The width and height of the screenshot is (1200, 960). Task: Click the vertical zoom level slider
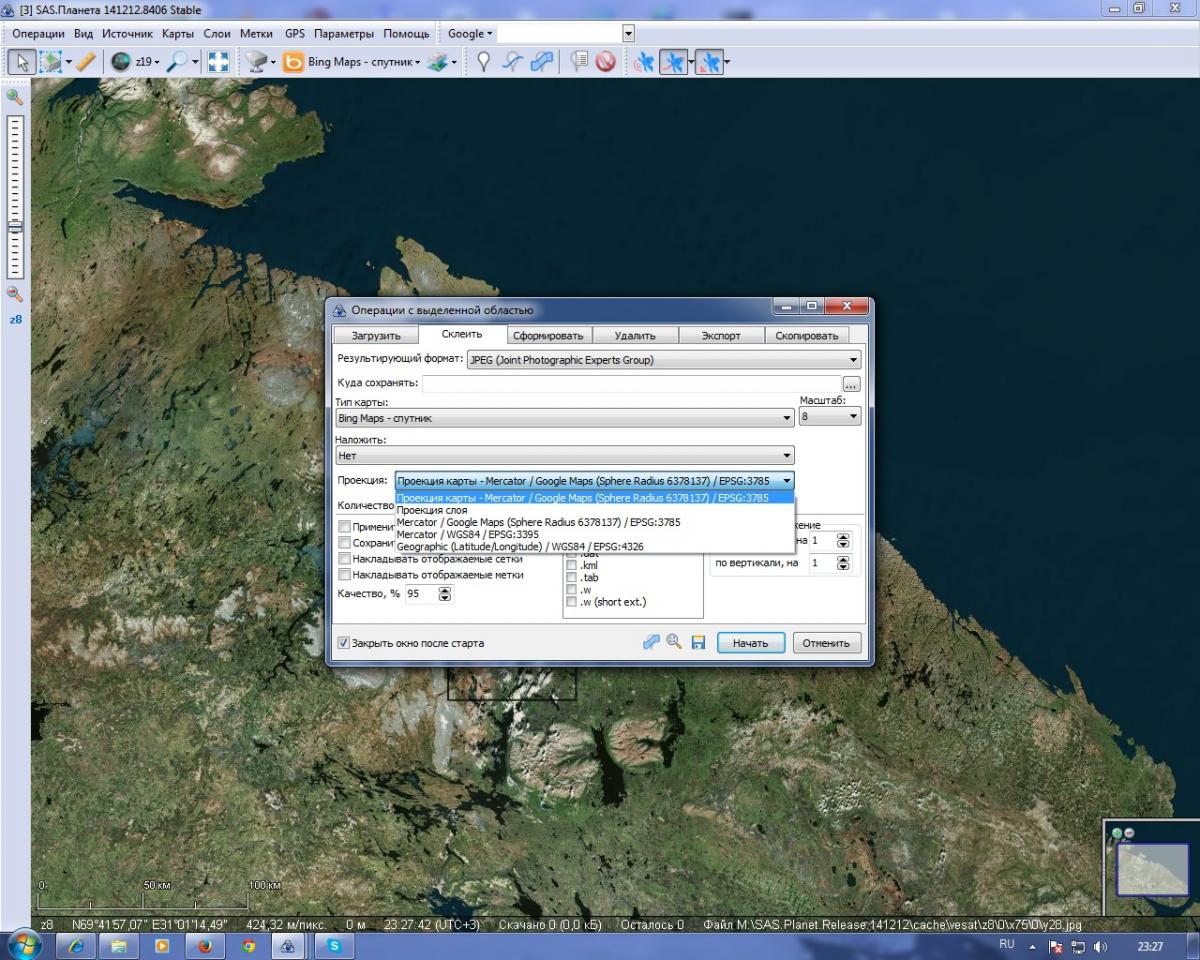[x=15, y=195]
